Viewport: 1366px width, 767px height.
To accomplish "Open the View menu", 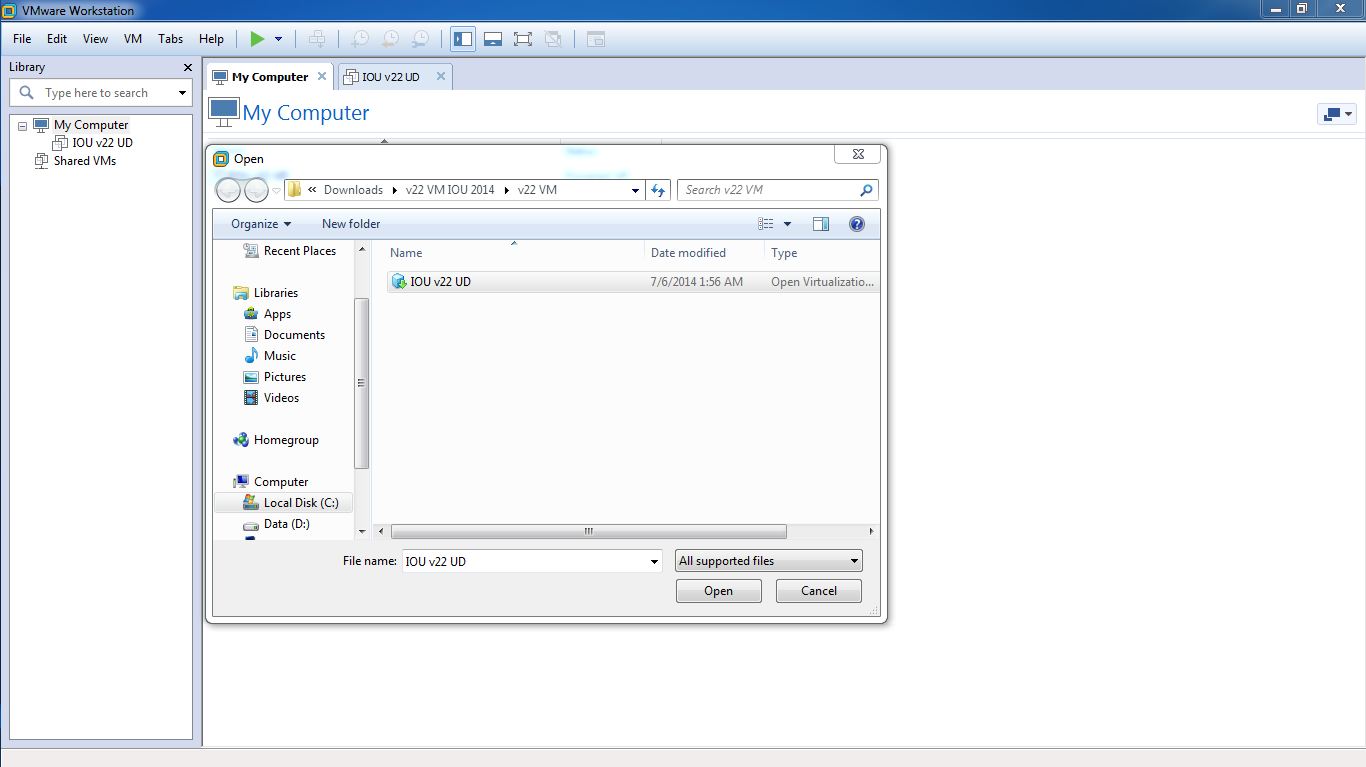I will pos(95,39).
